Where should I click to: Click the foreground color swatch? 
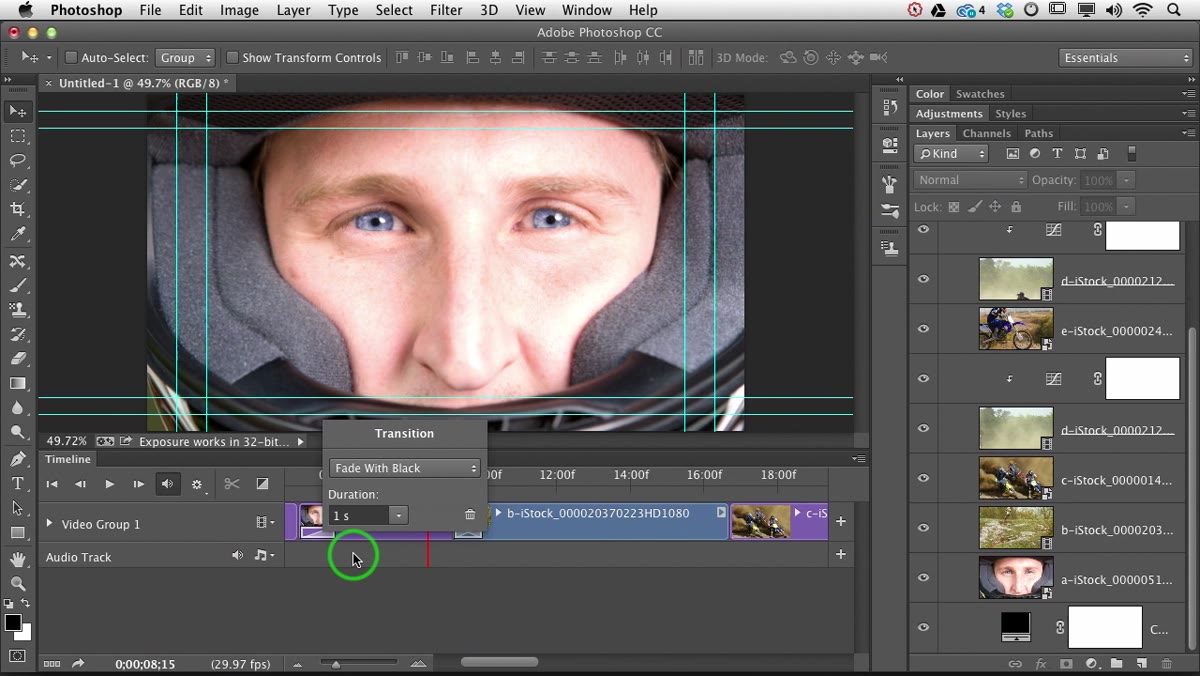point(13,624)
